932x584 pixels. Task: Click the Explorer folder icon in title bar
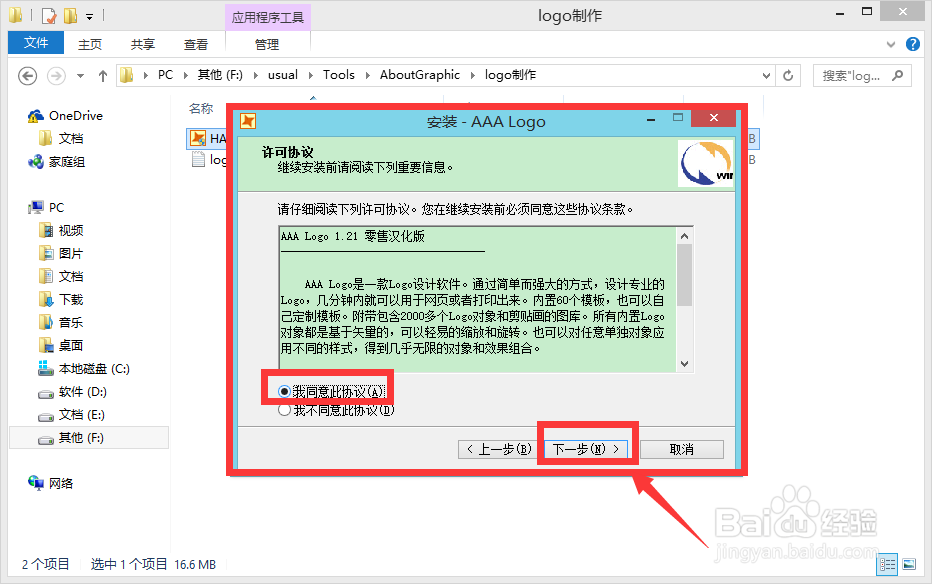tap(16, 15)
